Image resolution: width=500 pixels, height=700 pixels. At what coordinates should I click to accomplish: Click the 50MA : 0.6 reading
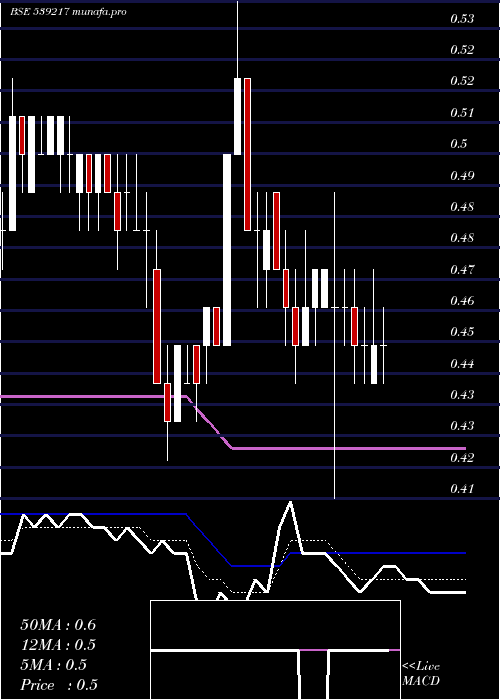tap(58, 625)
